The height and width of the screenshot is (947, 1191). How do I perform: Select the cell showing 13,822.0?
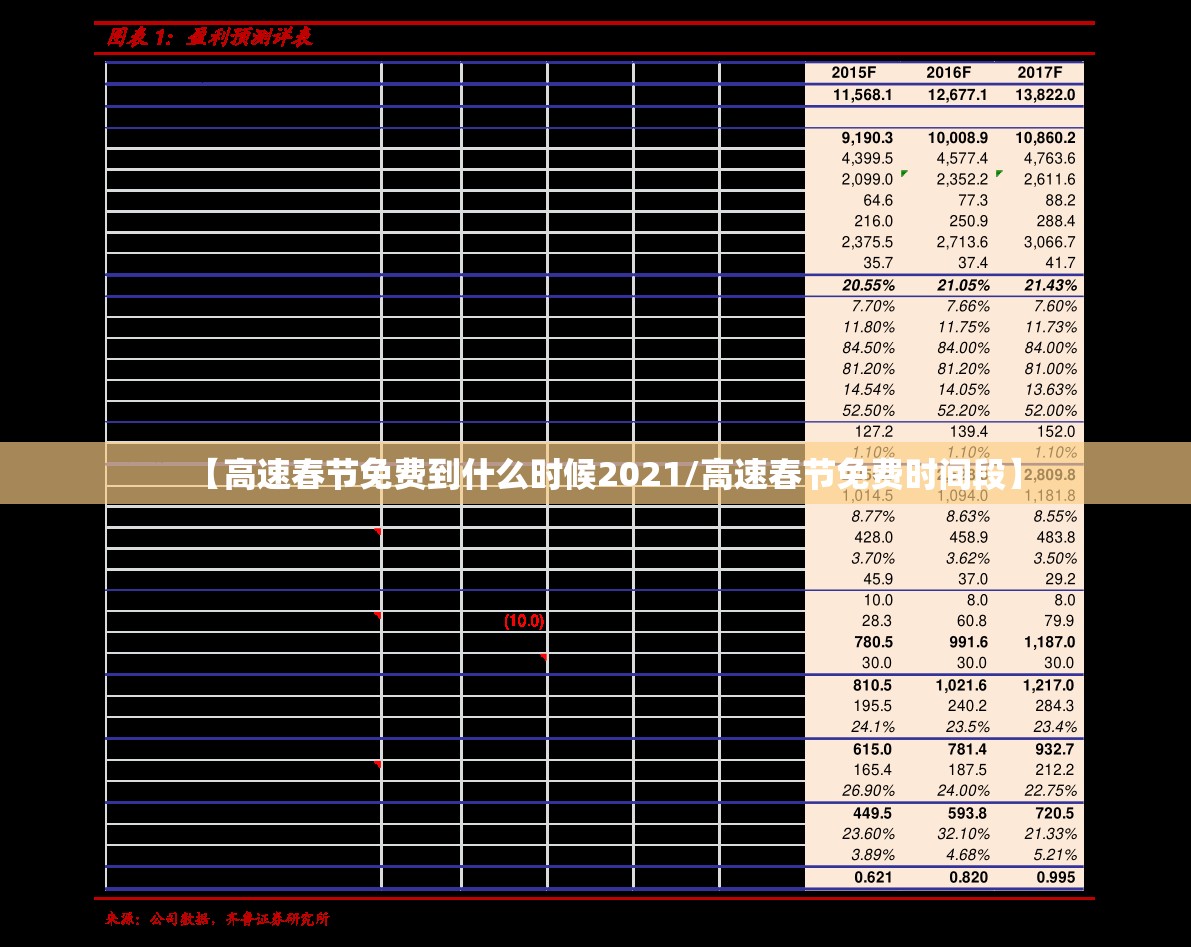[1045, 95]
